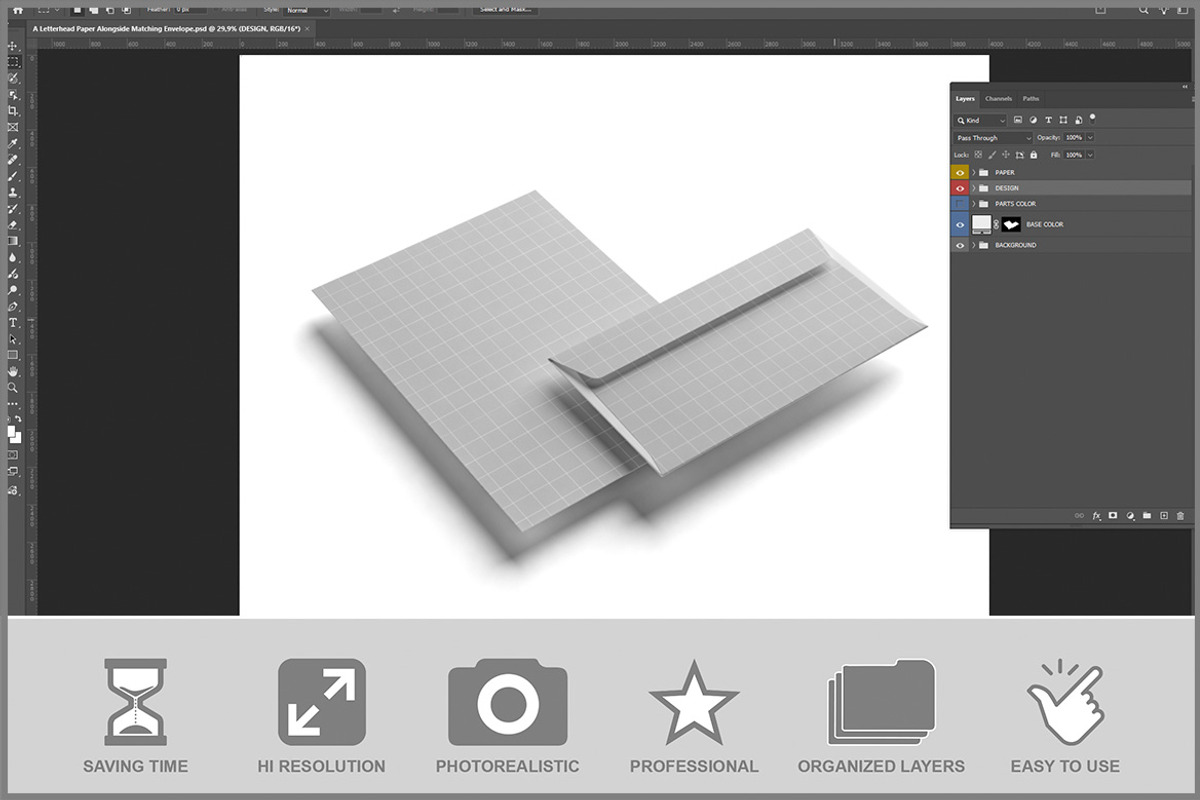Viewport: 1200px width, 800px height.
Task: Select the Horizontal Type tool
Action: click(14, 322)
